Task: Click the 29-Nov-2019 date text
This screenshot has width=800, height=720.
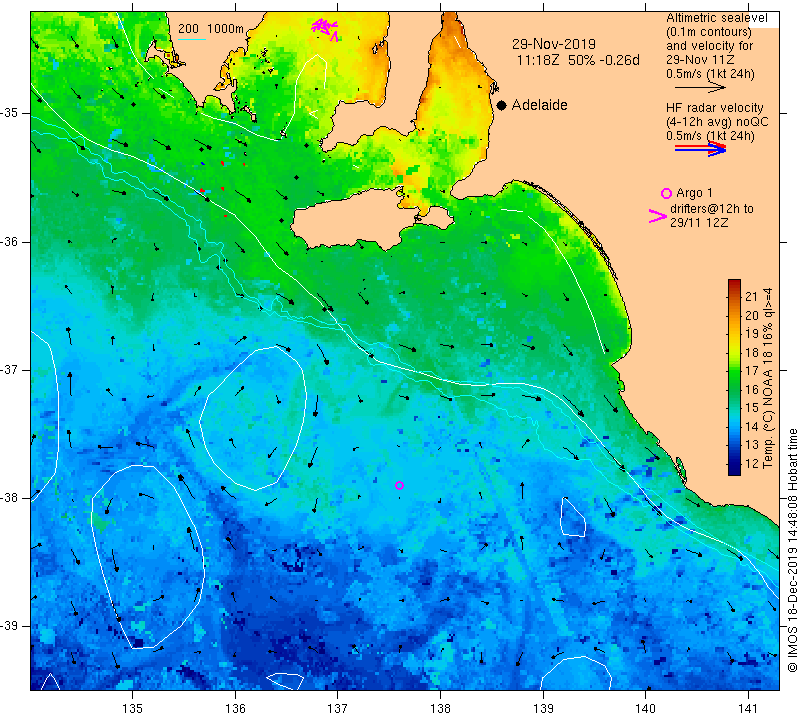Action: click(x=554, y=44)
